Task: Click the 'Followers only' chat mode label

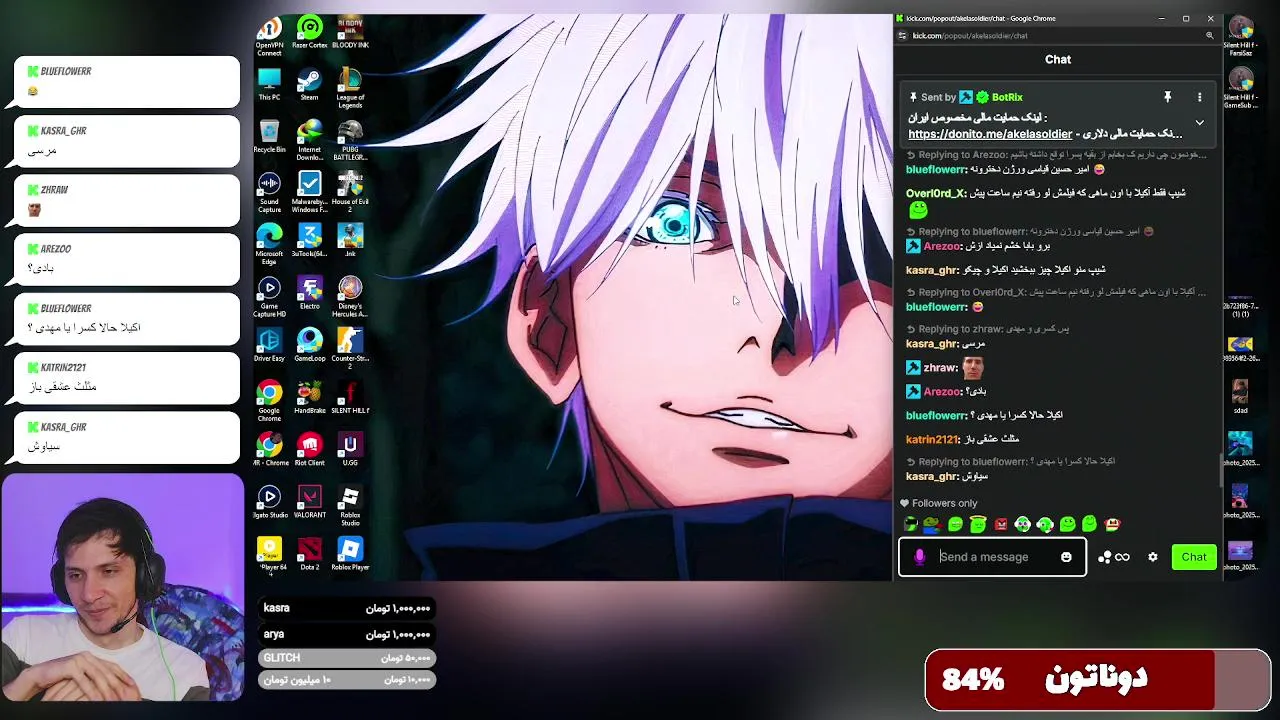Action: (x=944, y=503)
